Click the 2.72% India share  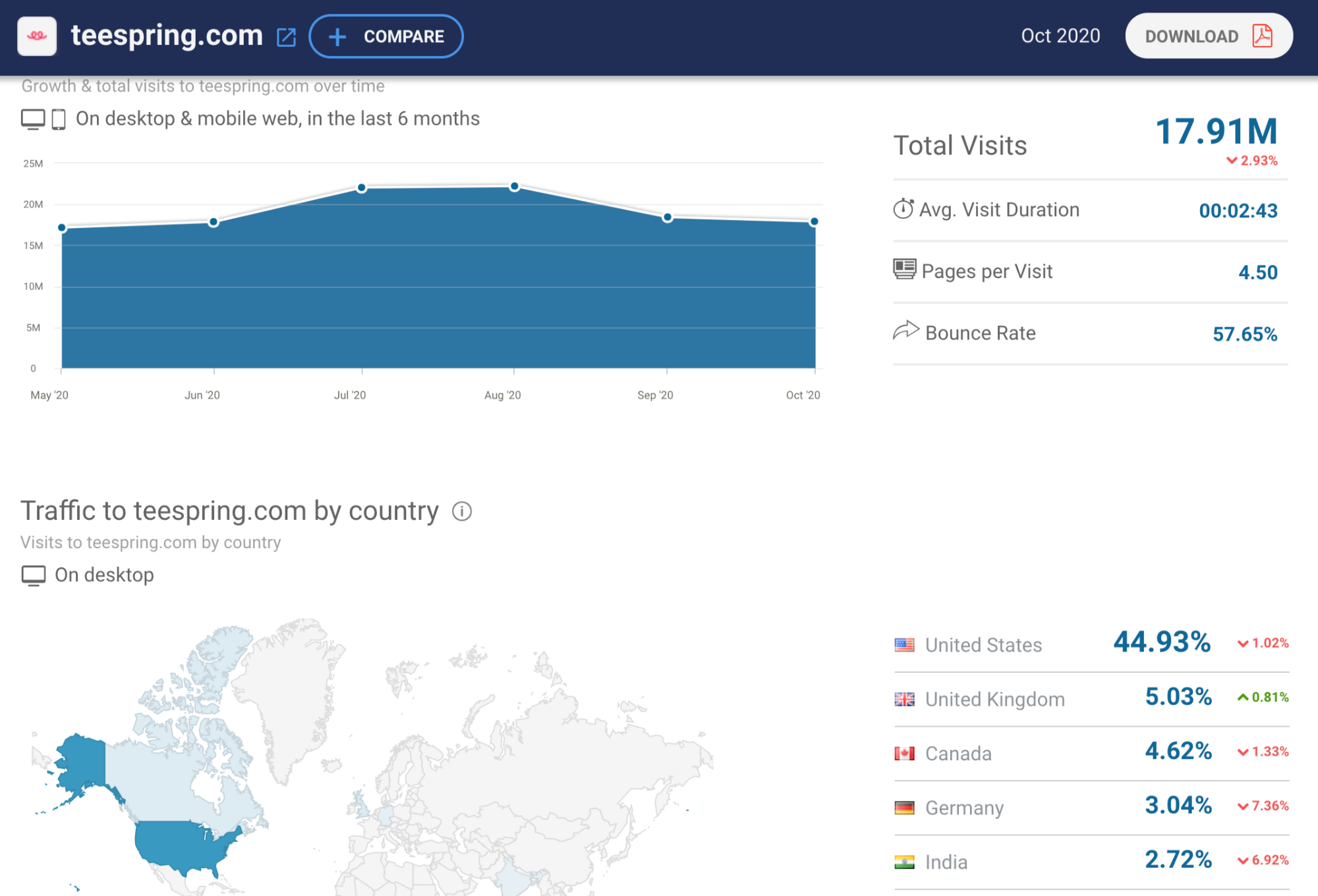pyautogui.click(x=1178, y=859)
